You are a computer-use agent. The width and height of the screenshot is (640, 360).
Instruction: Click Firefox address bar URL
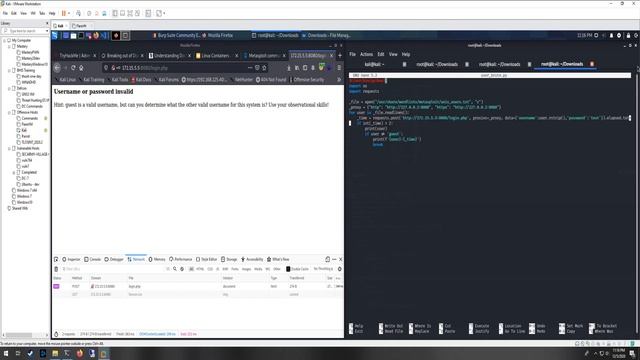coord(145,68)
